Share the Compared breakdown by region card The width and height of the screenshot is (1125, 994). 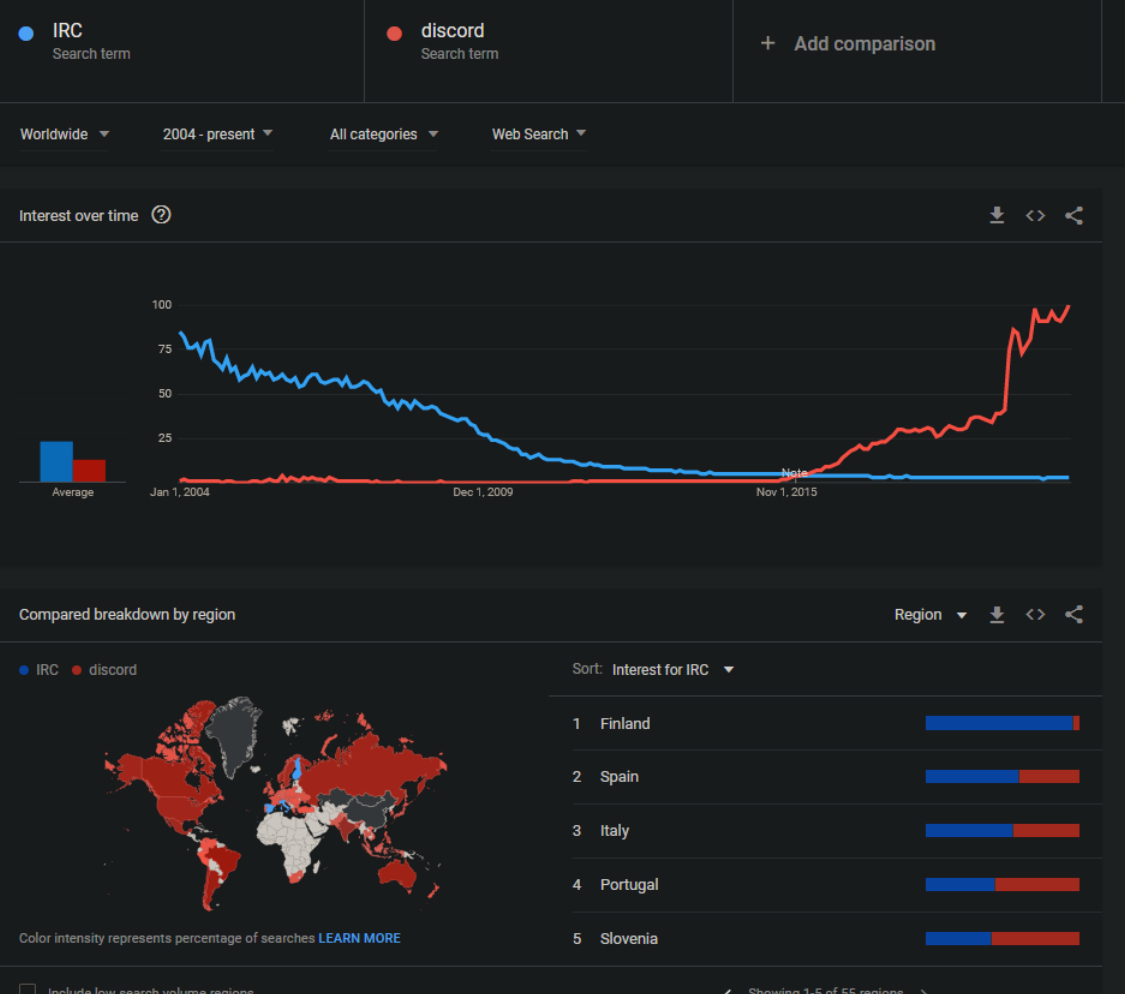(x=1073, y=614)
